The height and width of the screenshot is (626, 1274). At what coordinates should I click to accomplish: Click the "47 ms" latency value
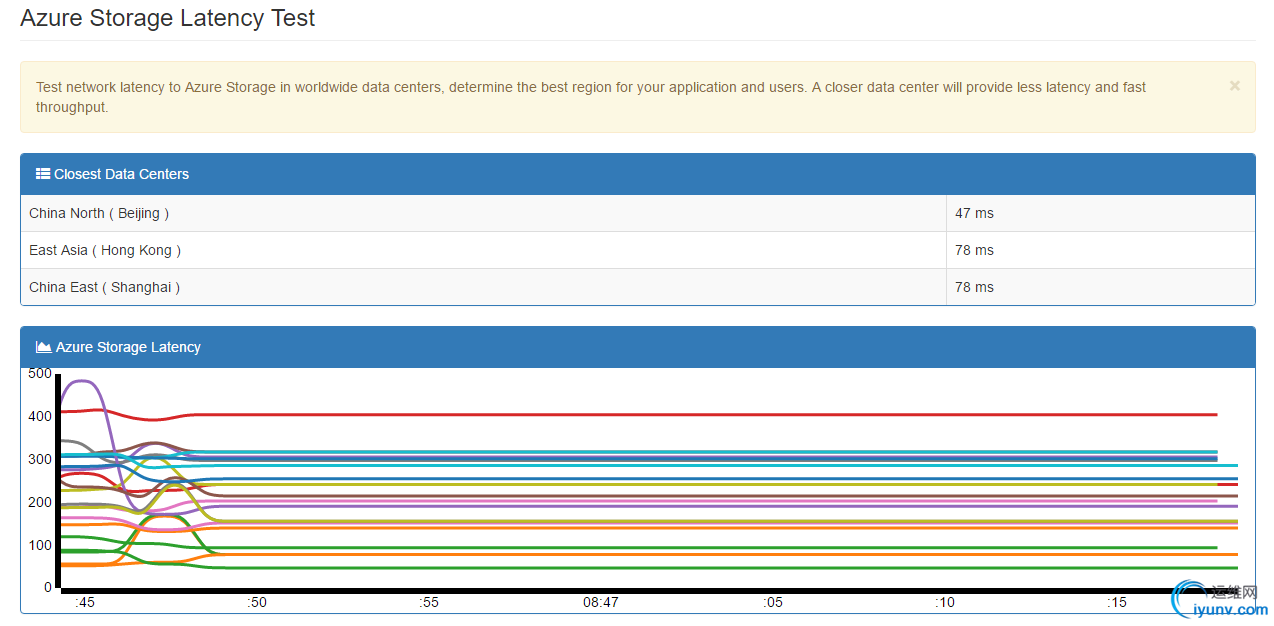coord(974,213)
